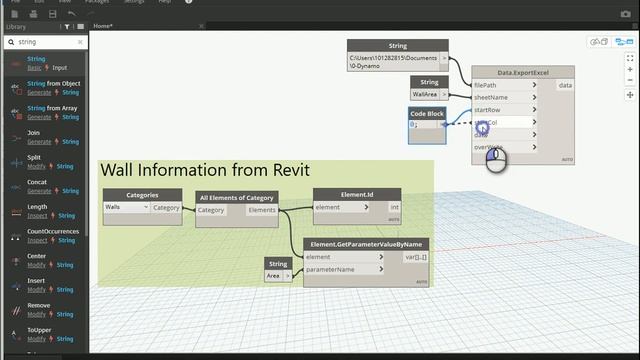Image resolution: width=640 pixels, height=360 pixels.
Task: Click the Category output port of Categories
Action: 166,207
